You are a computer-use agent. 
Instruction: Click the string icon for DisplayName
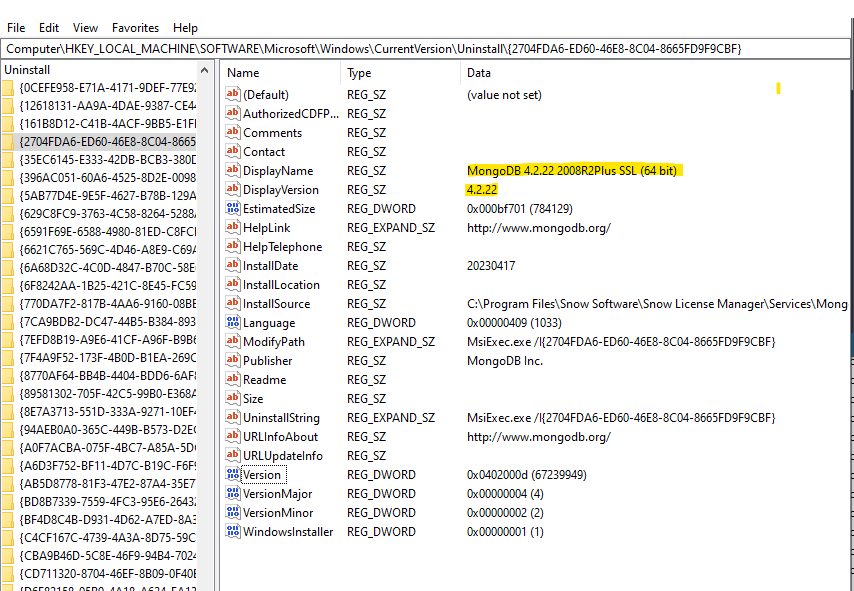pyautogui.click(x=233, y=170)
